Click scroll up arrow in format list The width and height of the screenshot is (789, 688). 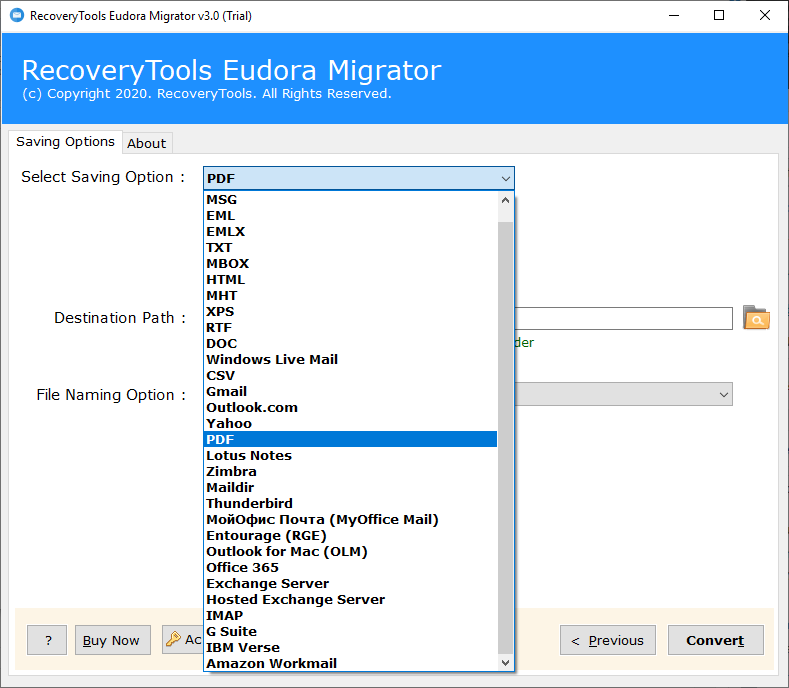tap(506, 200)
